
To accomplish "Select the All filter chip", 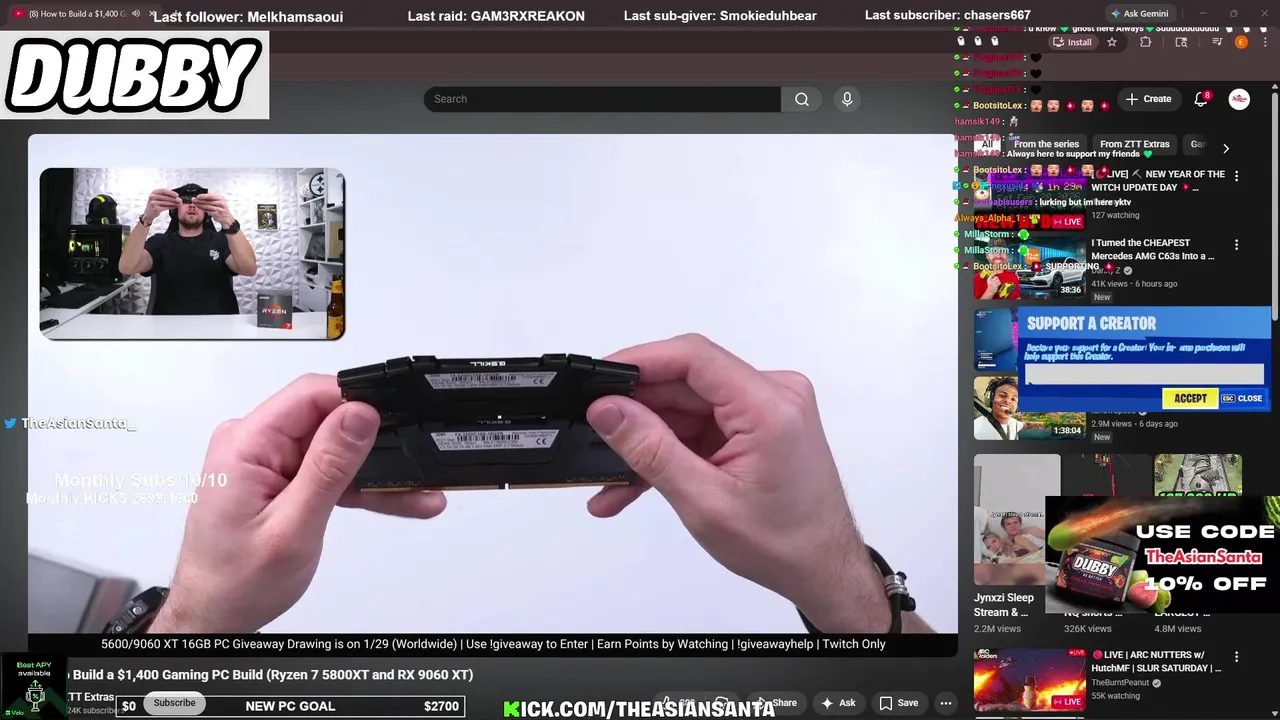I will point(987,144).
